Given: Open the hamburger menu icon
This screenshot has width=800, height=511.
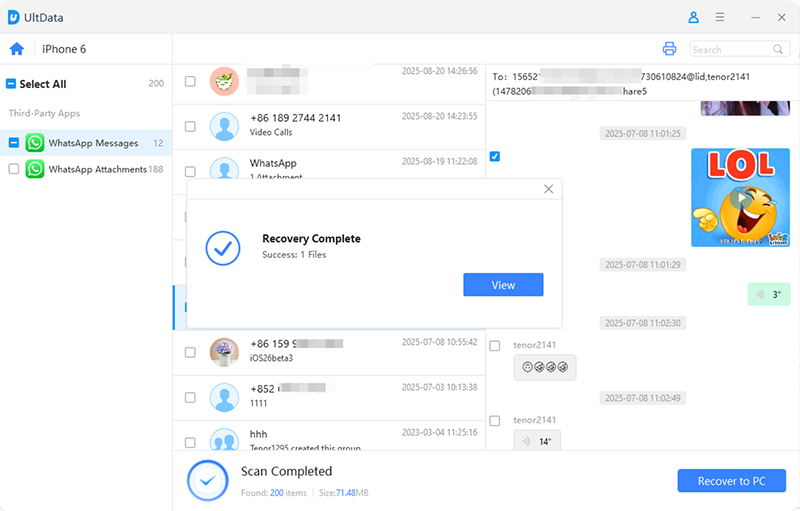Looking at the screenshot, I should coord(719,17).
